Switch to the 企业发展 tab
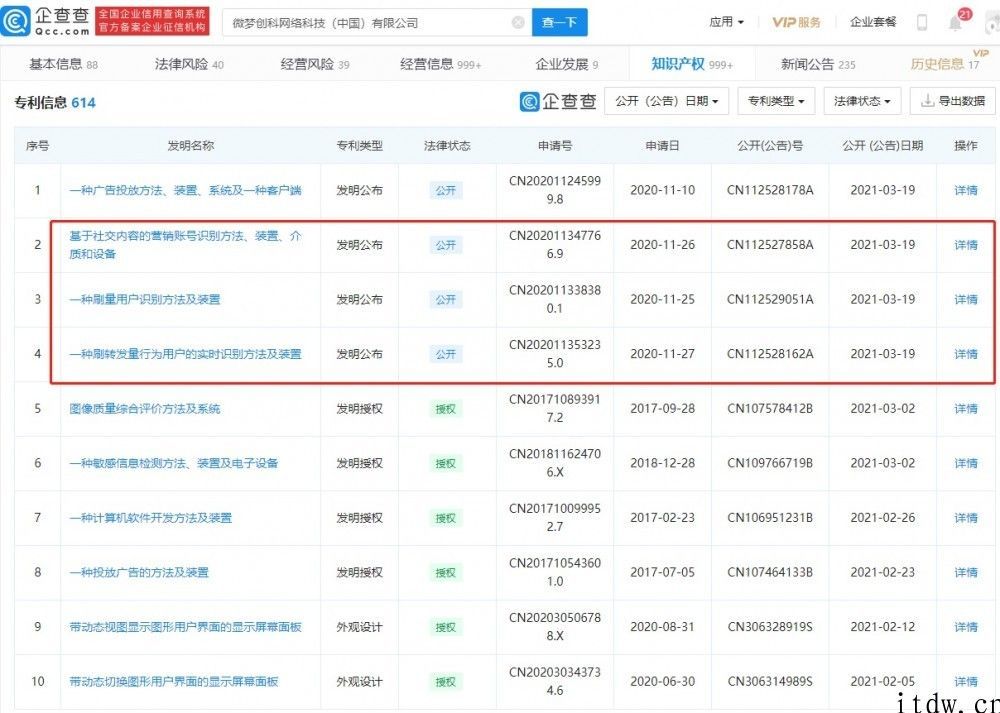The width and height of the screenshot is (1000, 713). point(566,64)
